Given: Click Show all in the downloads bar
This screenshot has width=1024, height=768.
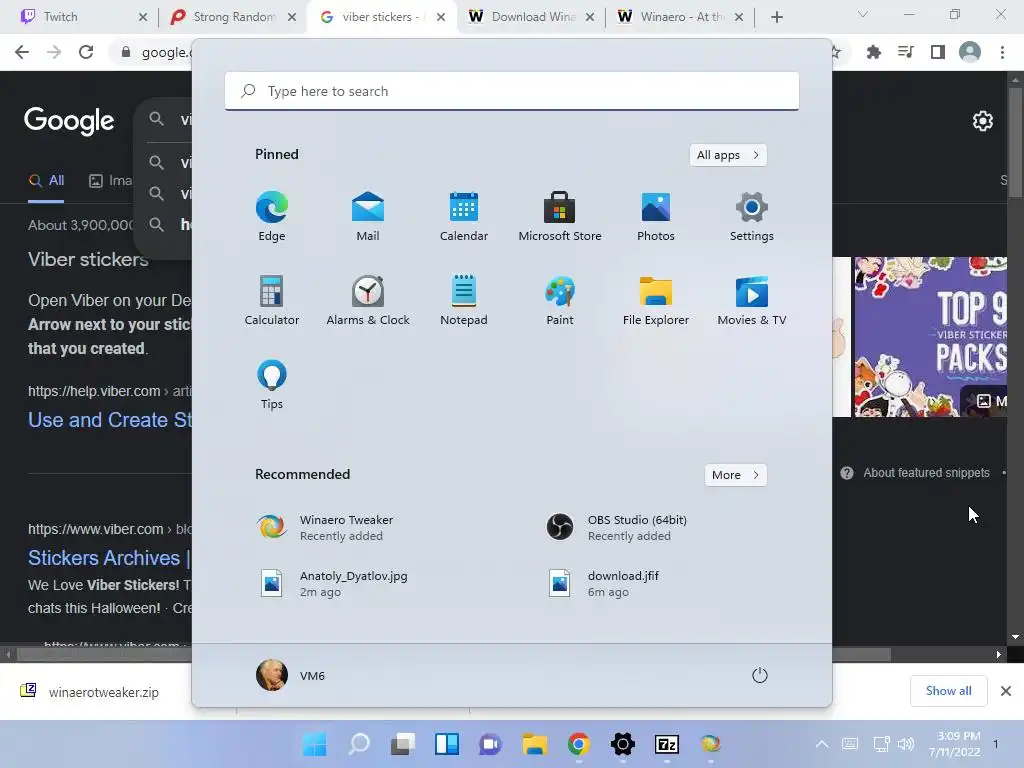Looking at the screenshot, I should coord(948,691).
